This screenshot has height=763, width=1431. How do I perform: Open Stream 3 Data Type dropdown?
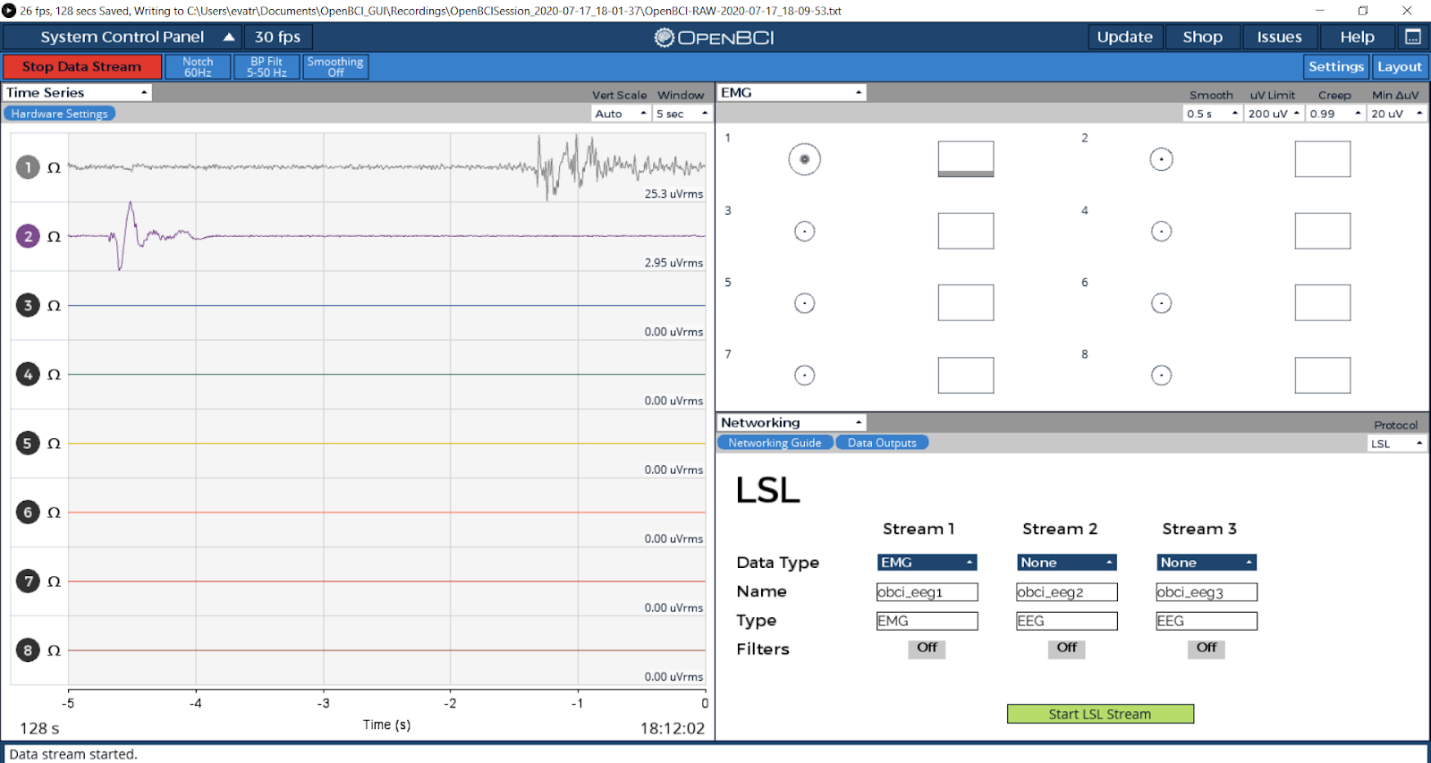tap(1207, 562)
